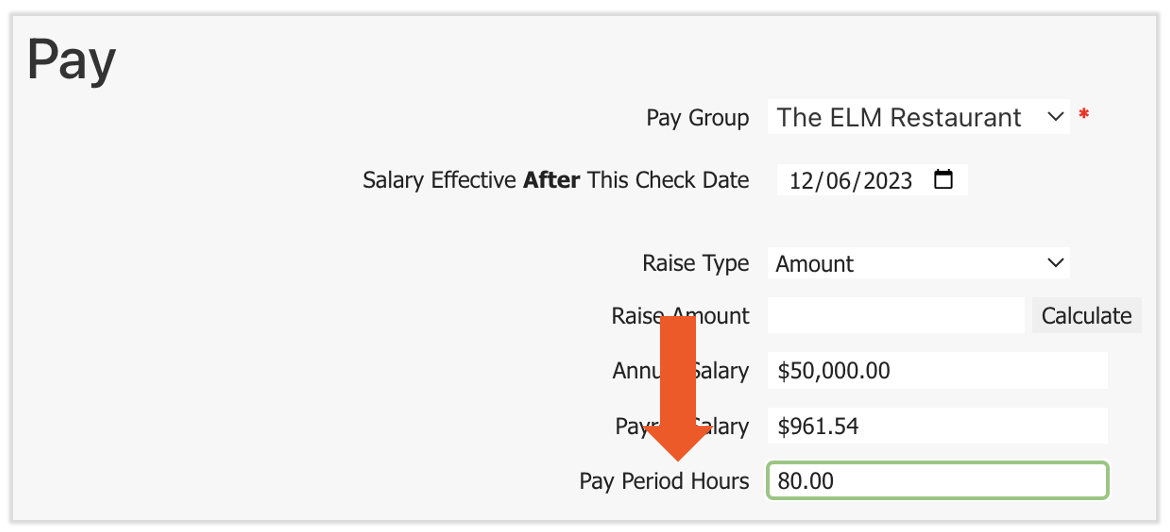
Task: Select the month segment of the check date
Action: (802, 181)
